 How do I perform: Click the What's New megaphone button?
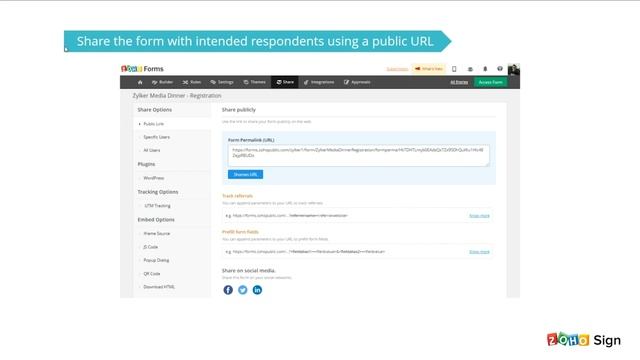pos(429,69)
